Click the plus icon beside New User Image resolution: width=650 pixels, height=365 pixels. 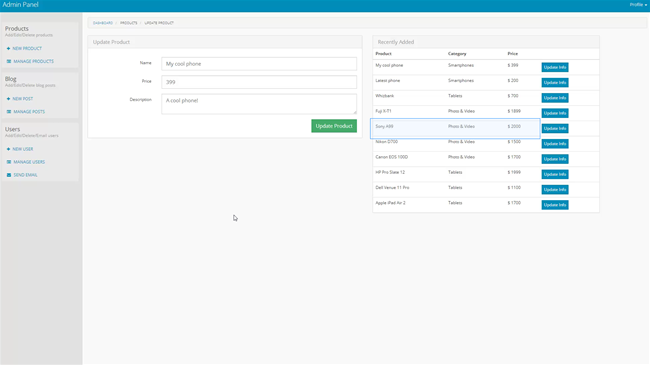click(x=8, y=149)
